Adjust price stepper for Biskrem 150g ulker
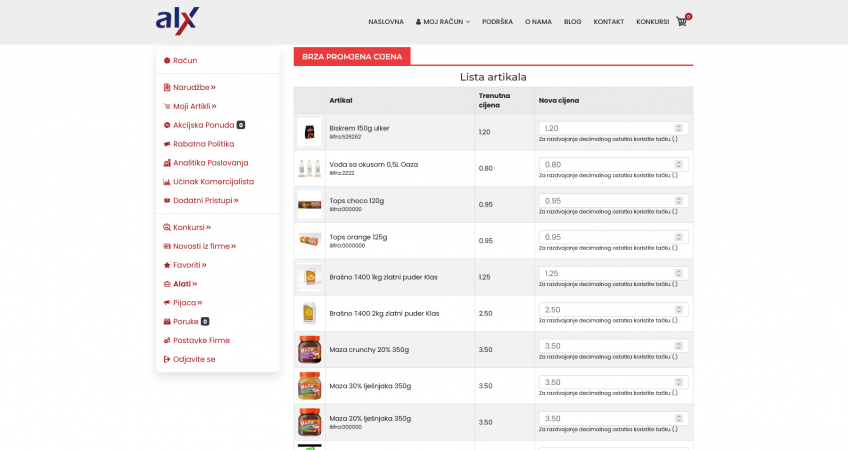 coord(679,128)
